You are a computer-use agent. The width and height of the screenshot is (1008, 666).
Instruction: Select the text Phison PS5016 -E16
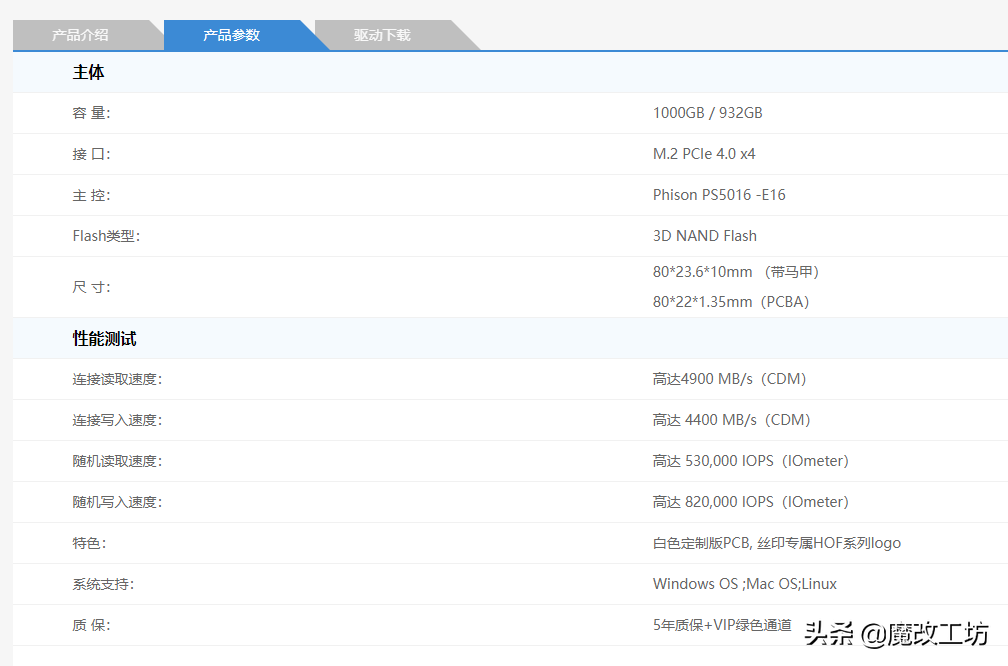click(719, 195)
